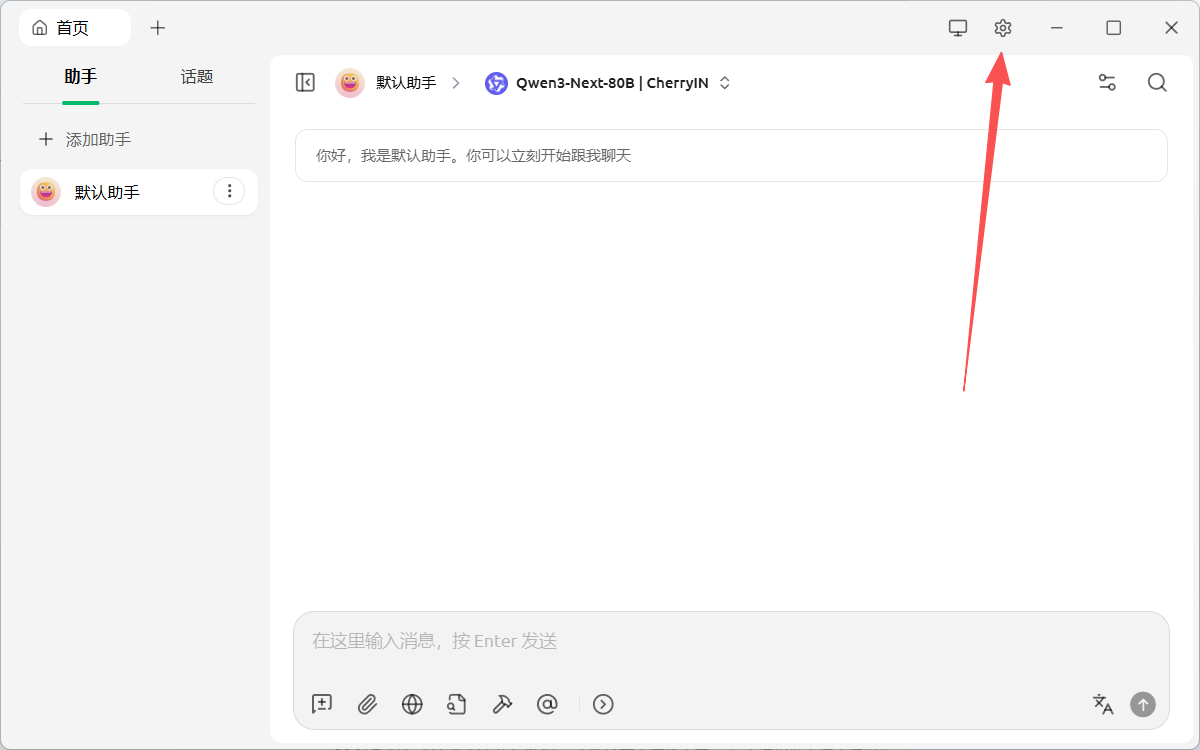Open MCP tools hammer icon
The height and width of the screenshot is (750, 1200).
tap(502, 704)
